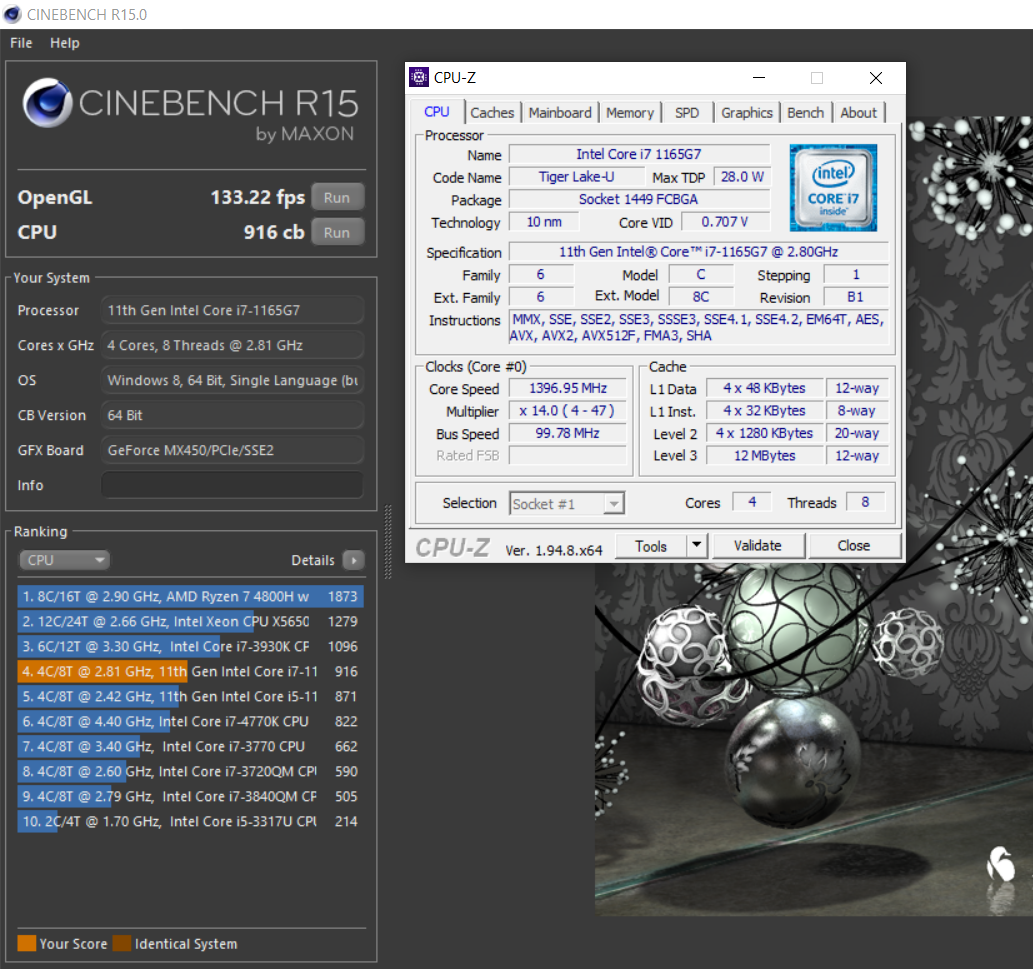Click the Instructions list in CPU-Z
This screenshot has height=969, width=1033.
click(x=698, y=327)
